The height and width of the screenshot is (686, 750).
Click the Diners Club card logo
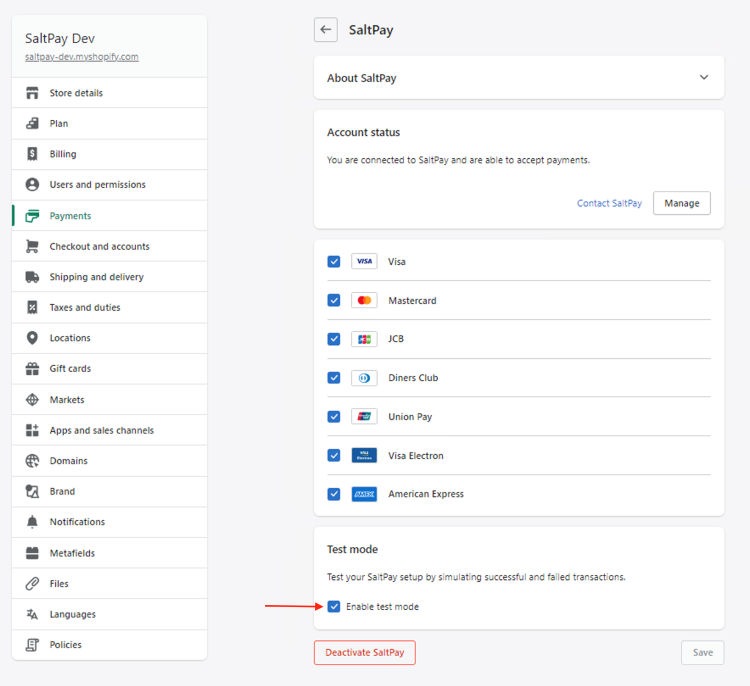point(364,378)
